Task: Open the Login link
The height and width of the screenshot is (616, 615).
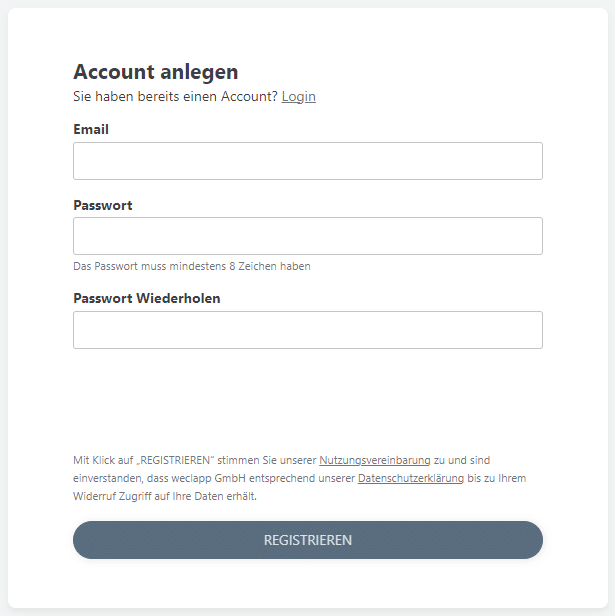Action: (x=299, y=97)
